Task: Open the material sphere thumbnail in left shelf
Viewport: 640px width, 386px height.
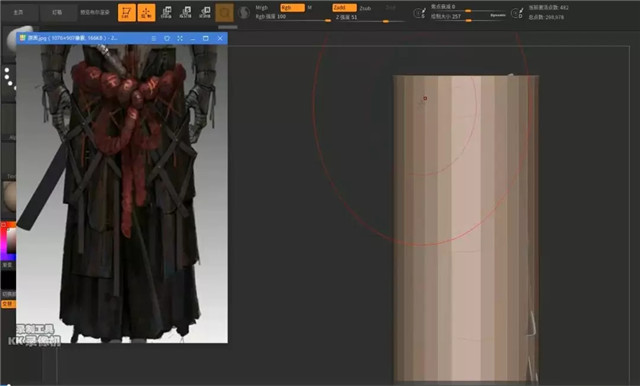Action: click(x=10, y=196)
